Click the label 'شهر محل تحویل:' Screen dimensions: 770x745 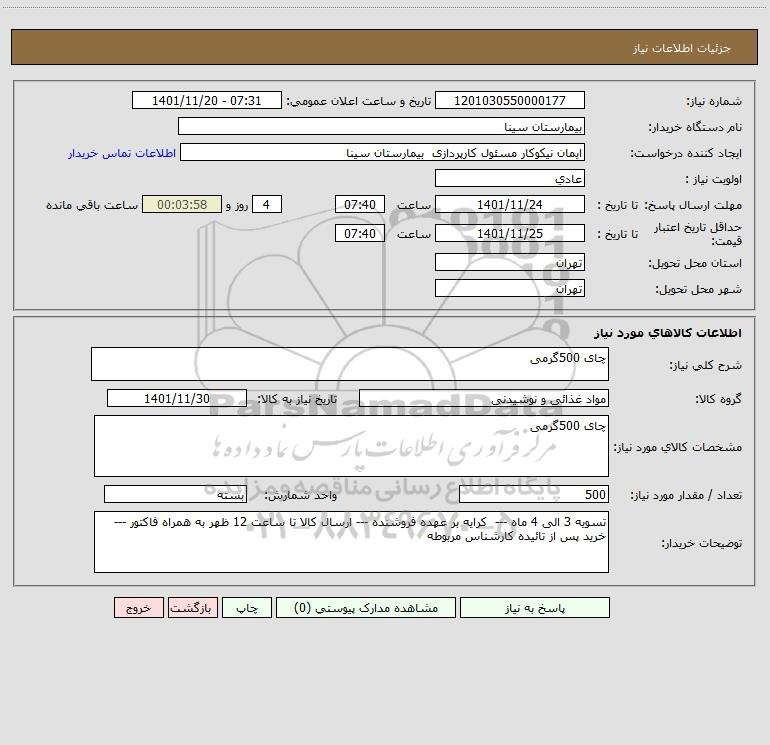(x=699, y=289)
